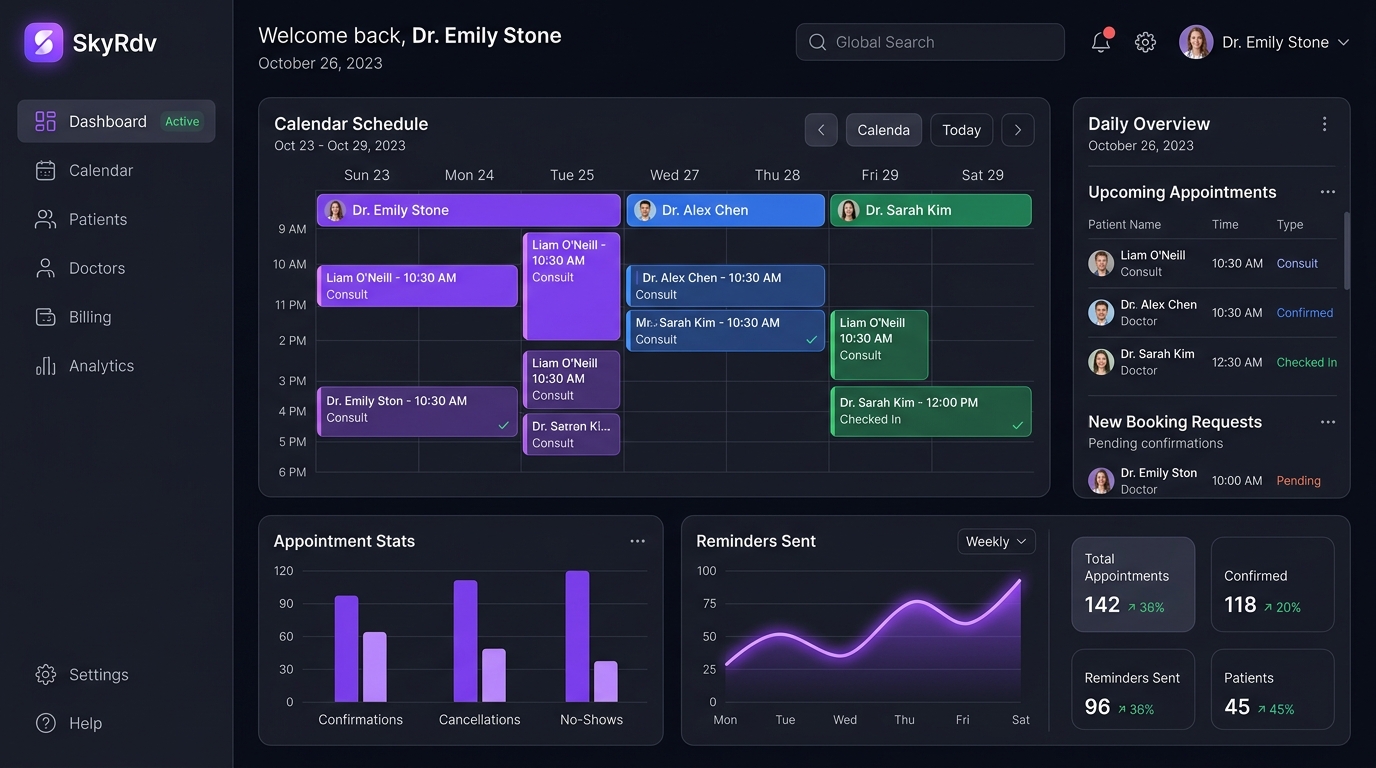Click the SkyRdv logo icon
This screenshot has width=1376, height=768.
coord(43,42)
